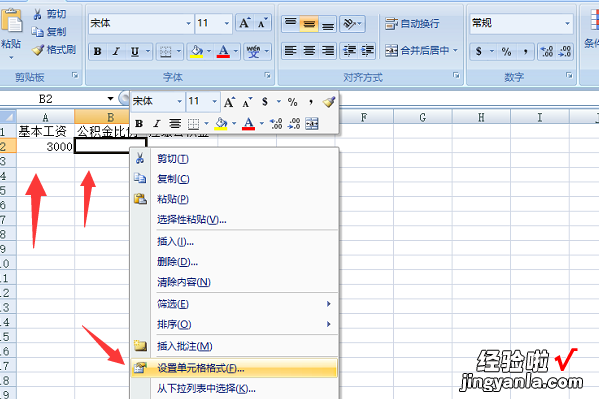Choose Insert Comment (插入批注)

coord(234,346)
